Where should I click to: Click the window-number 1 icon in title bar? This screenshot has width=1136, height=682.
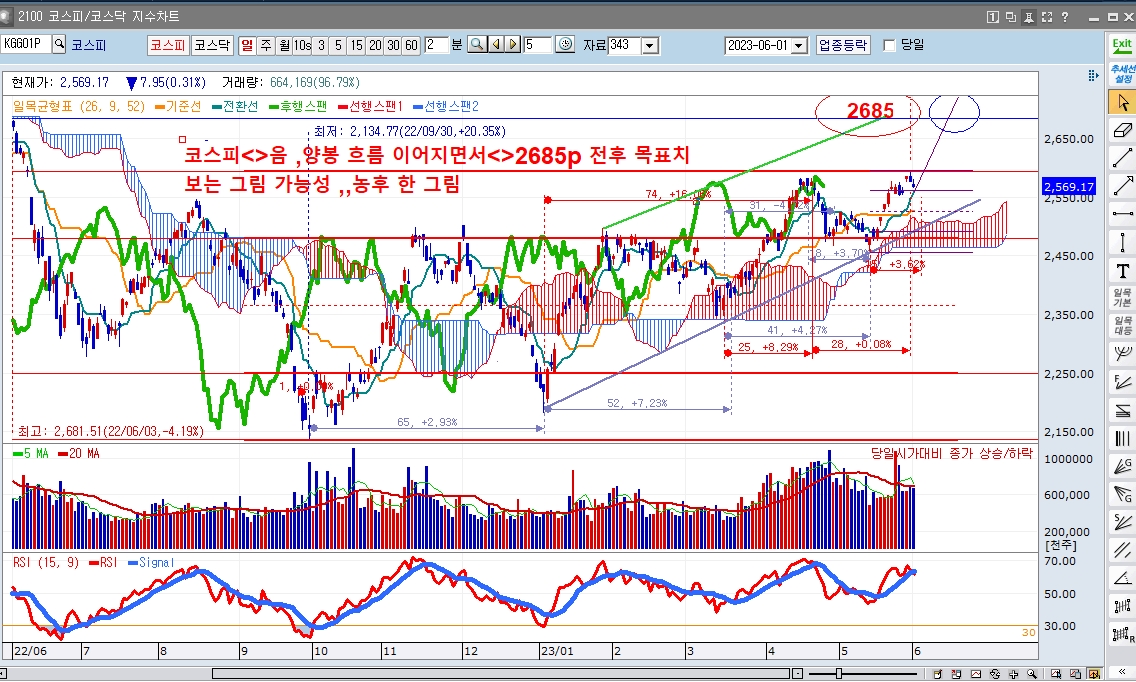[993, 17]
